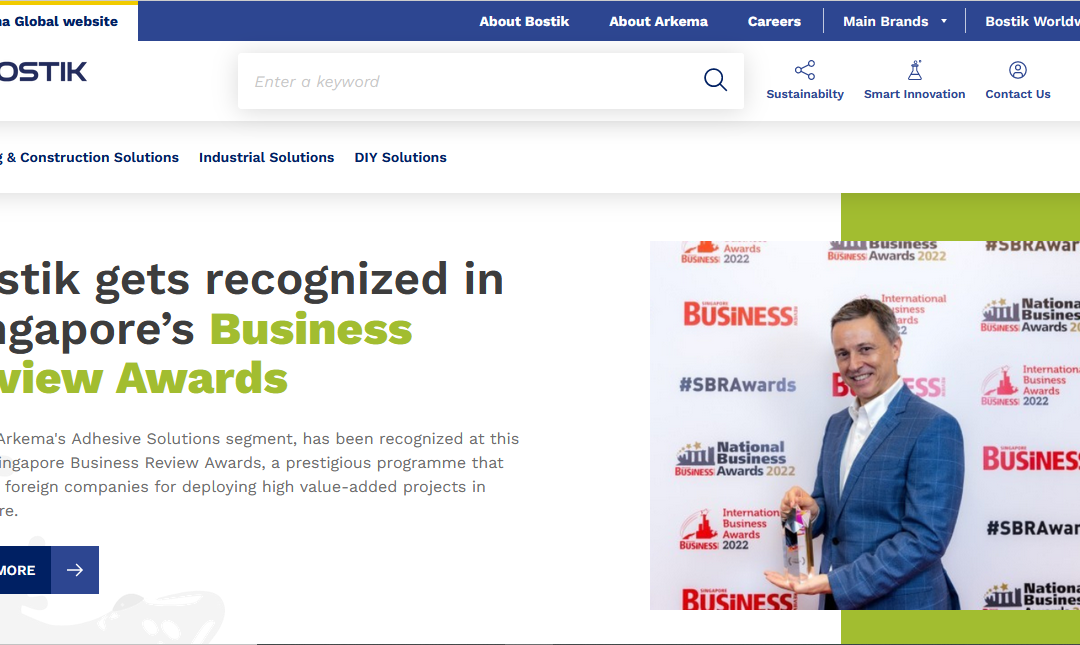Click the arrow icon on Read More button
The width and height of the screenshot is (1080, 645).
[75, 570]
